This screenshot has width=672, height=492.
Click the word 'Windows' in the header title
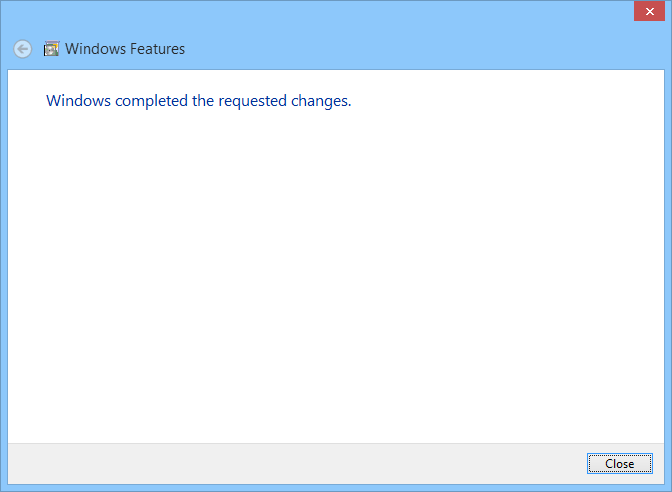[x=93, y=49]
